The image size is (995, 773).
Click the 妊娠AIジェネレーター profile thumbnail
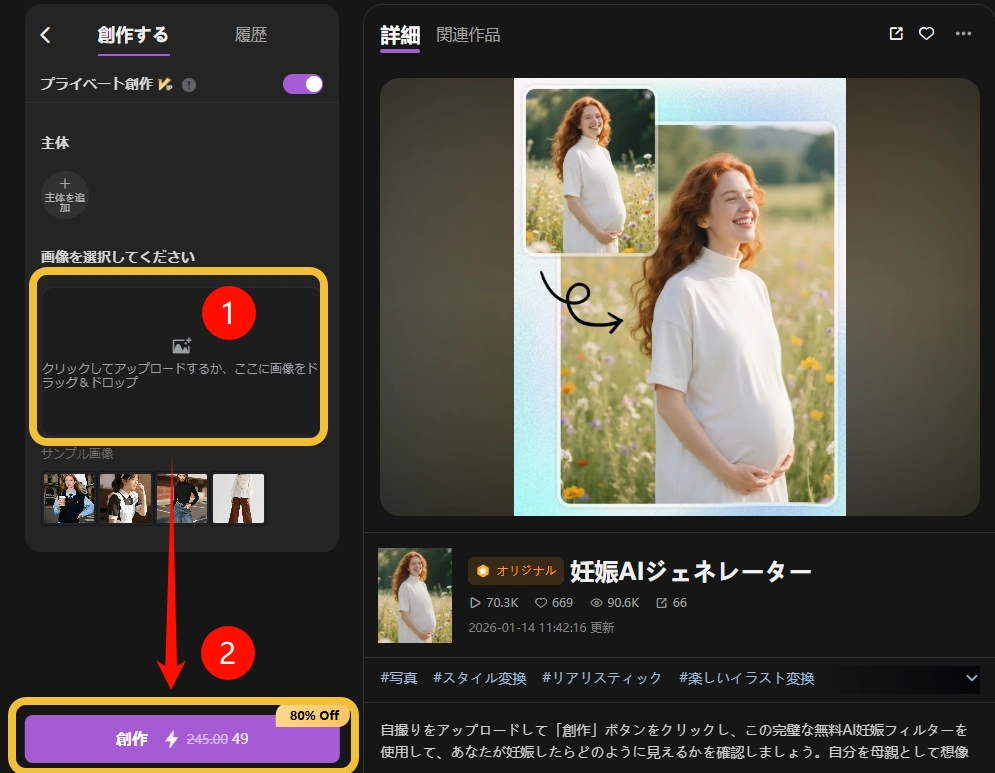(414, 595)
